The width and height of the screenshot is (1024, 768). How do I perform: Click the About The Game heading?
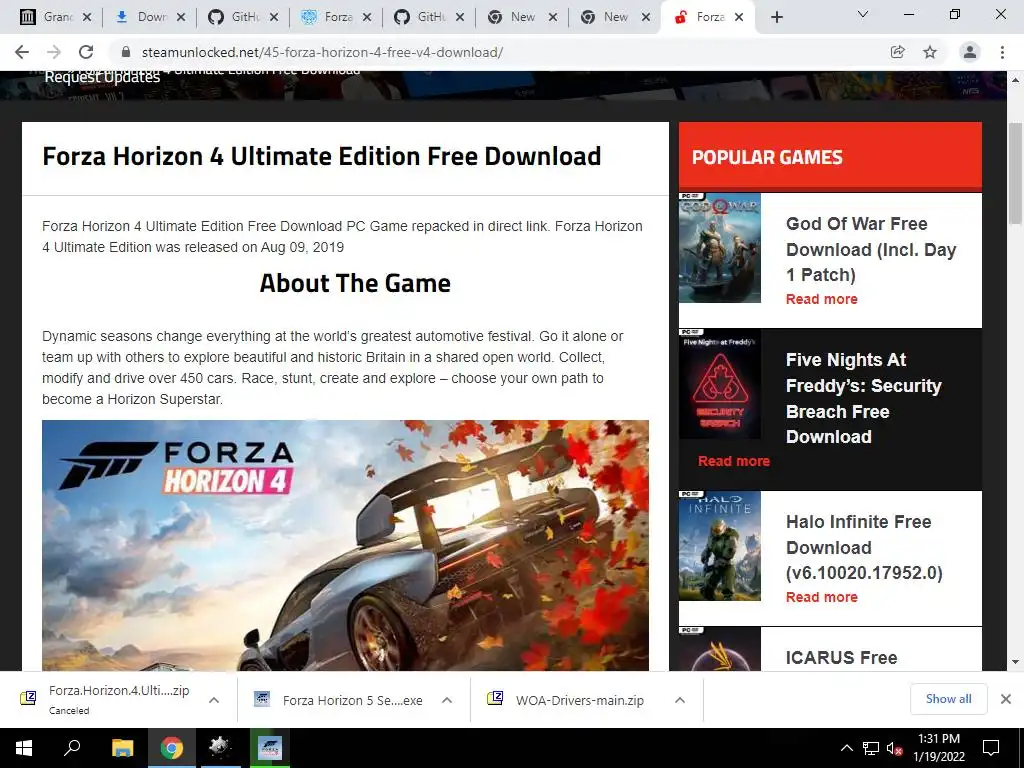[355, 283]
